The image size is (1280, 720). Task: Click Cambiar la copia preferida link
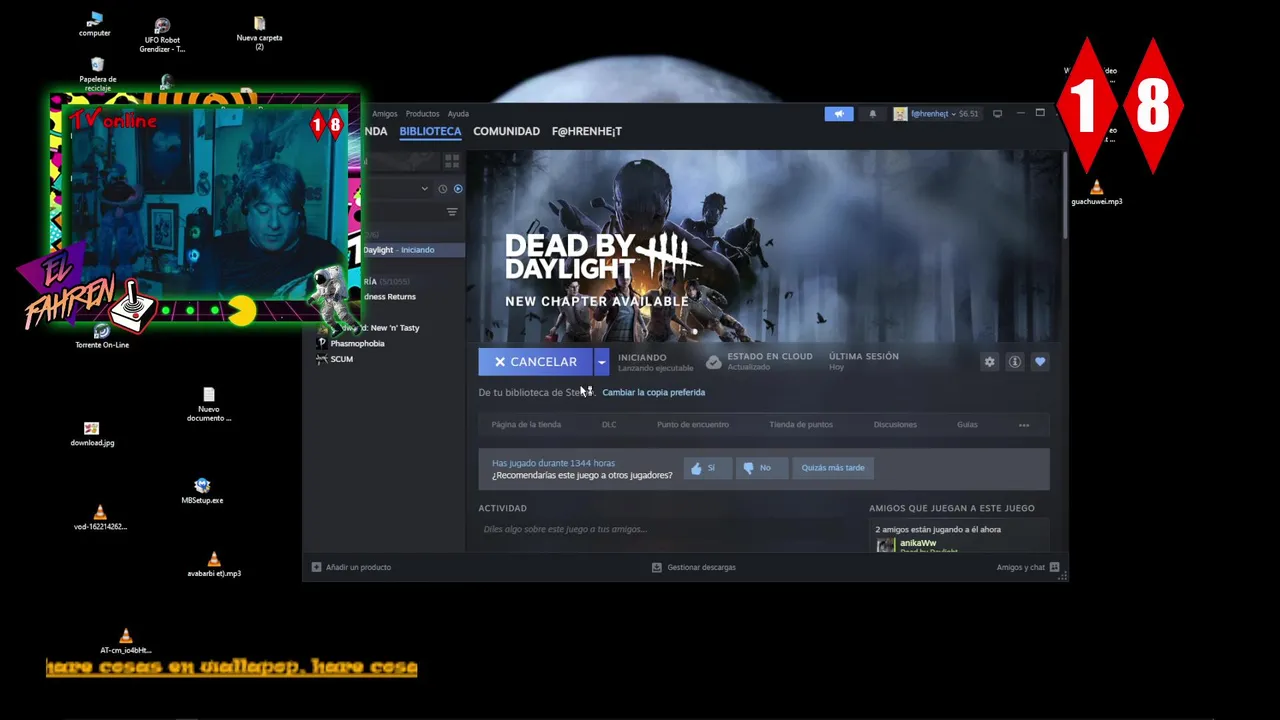coord(653,392)
